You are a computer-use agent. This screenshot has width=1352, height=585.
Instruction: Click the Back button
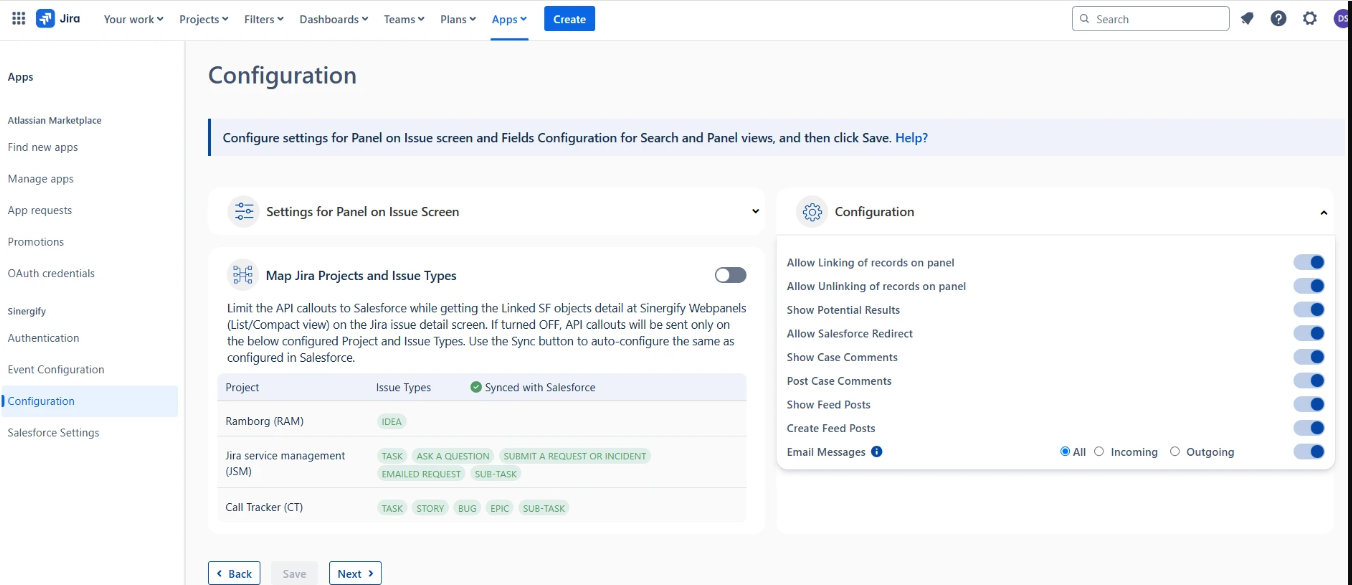pos(234,573)
